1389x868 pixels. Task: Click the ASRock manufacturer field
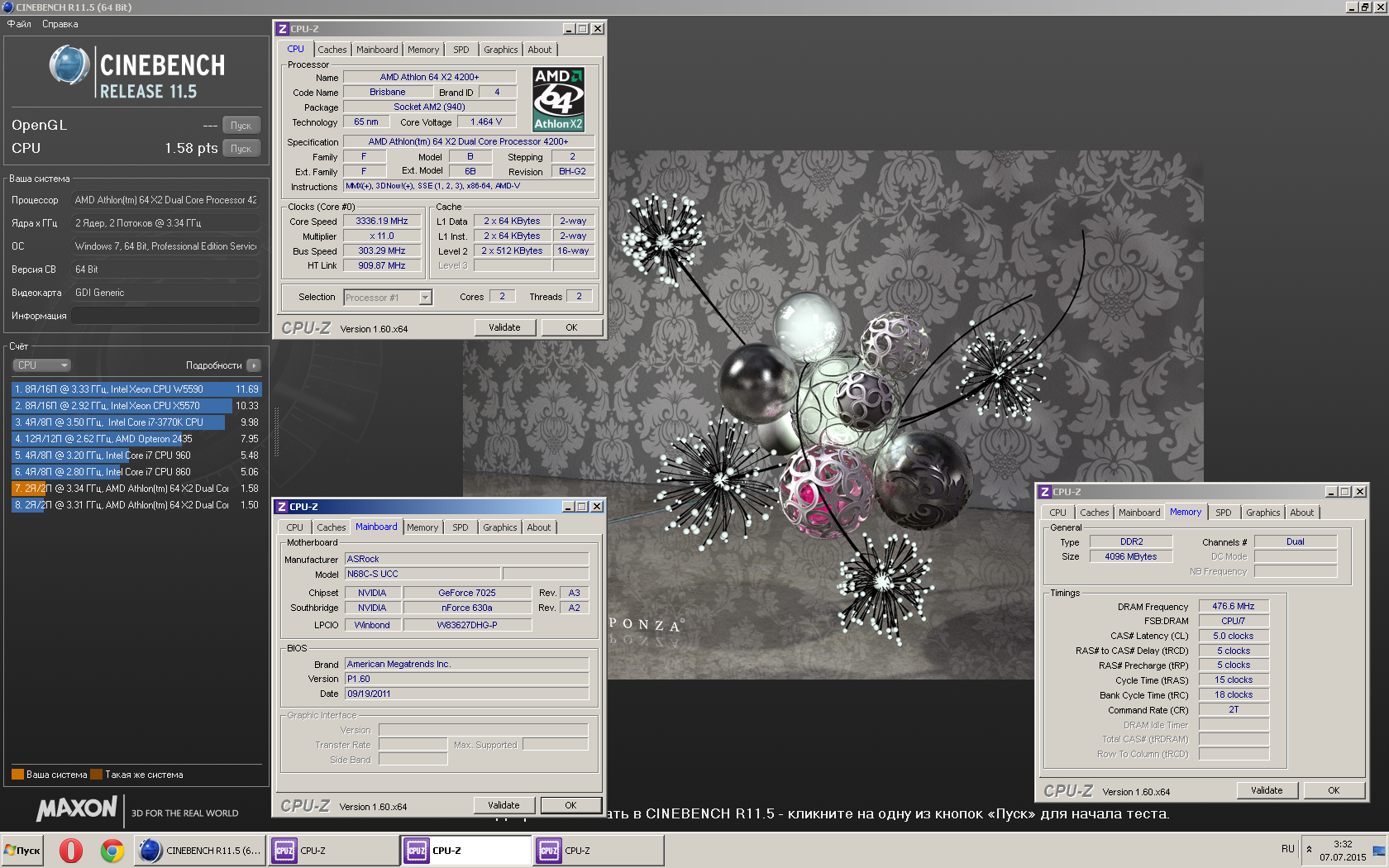pos(467,559)
